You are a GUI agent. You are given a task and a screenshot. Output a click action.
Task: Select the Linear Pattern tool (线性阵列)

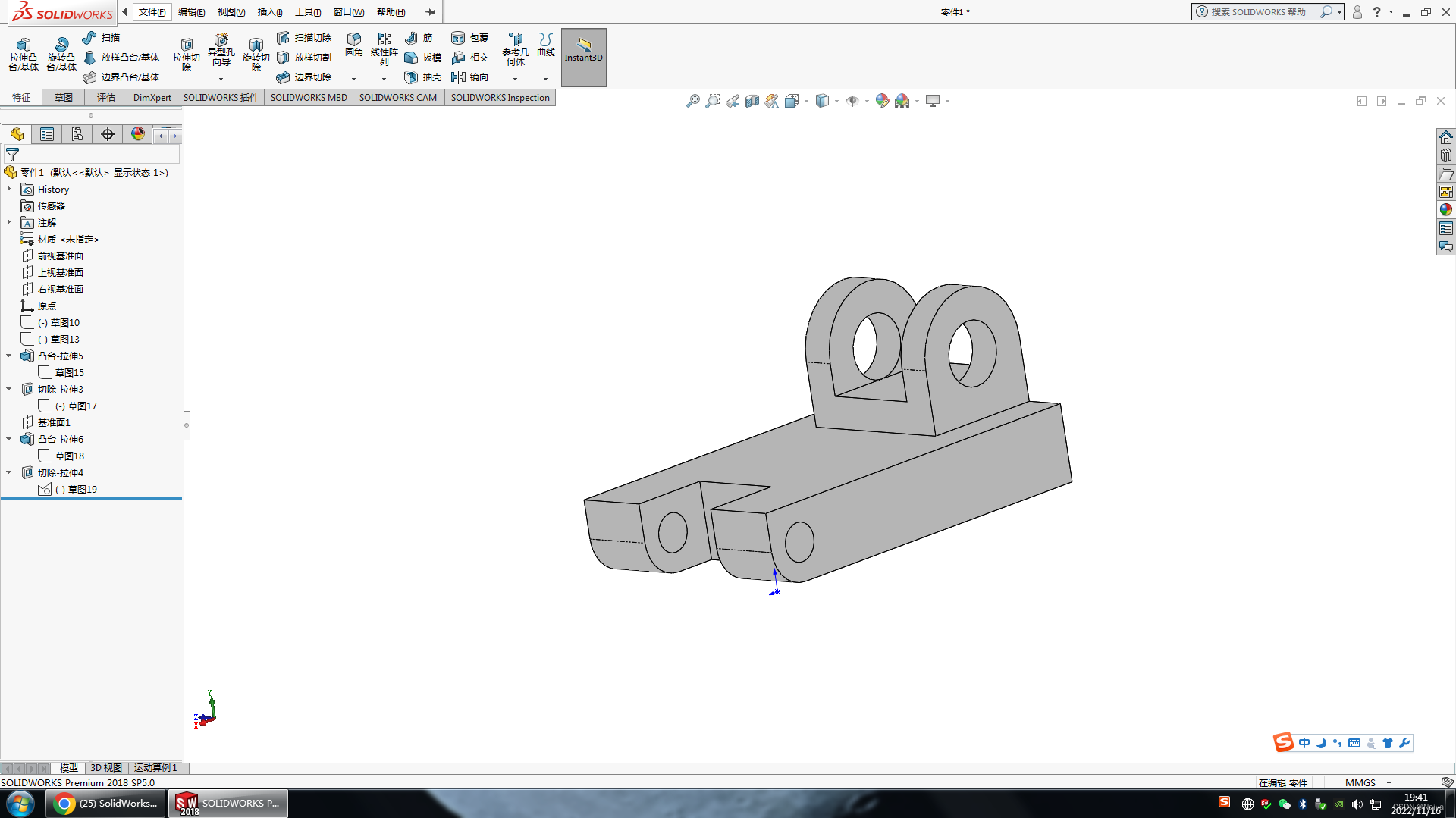click(x=384, y=49)
